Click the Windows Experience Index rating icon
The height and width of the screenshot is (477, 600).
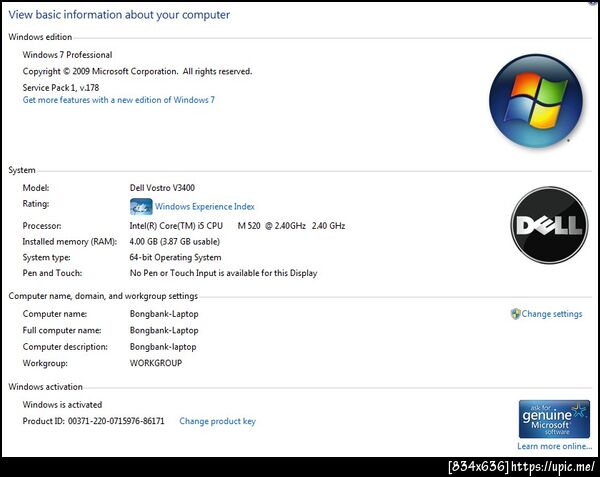click(x=141, y=207)
